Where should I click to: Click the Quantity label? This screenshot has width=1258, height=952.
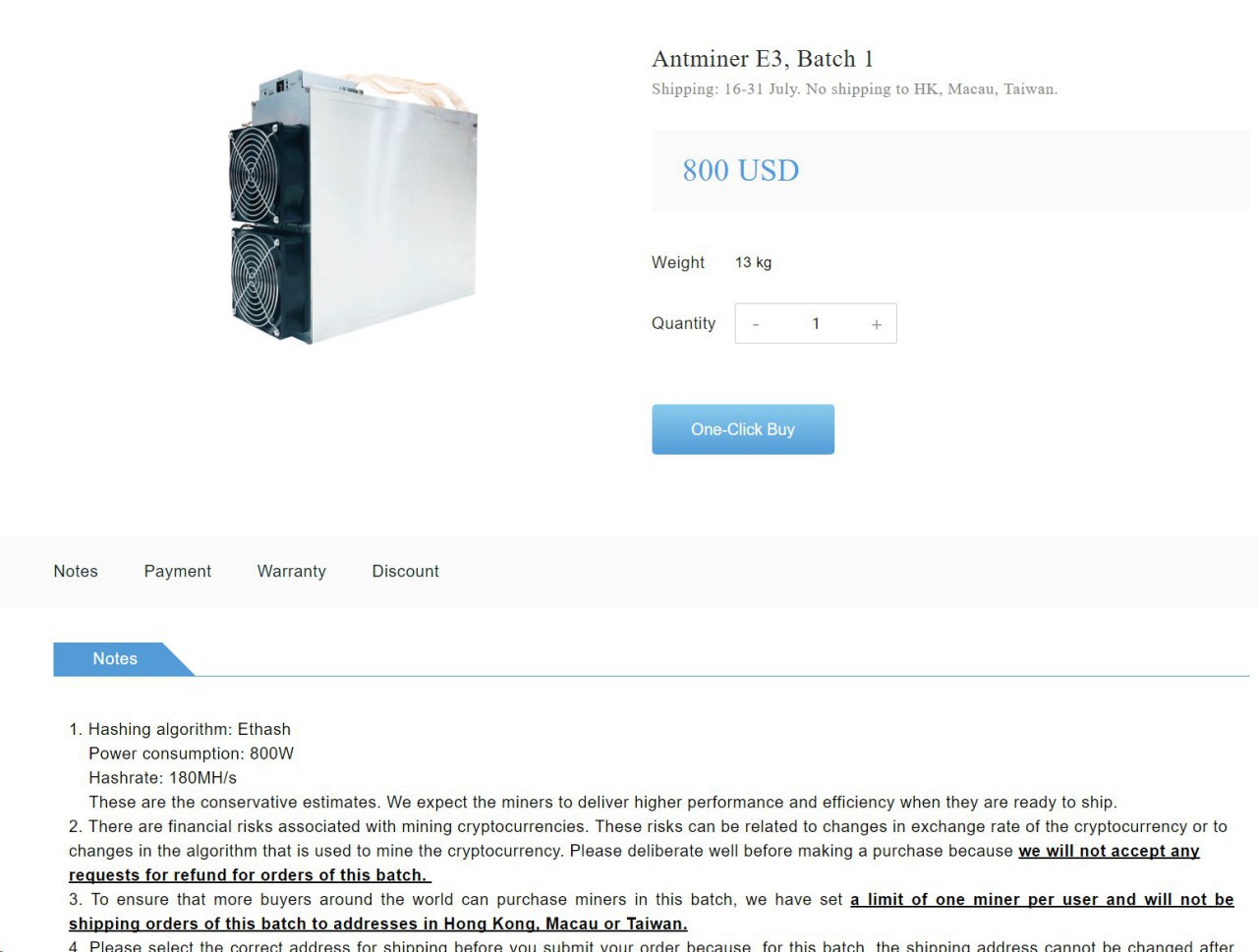(x=683, y=323)
